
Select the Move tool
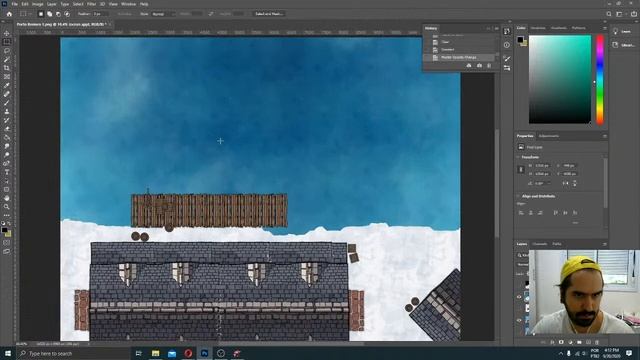pos(7,33)
